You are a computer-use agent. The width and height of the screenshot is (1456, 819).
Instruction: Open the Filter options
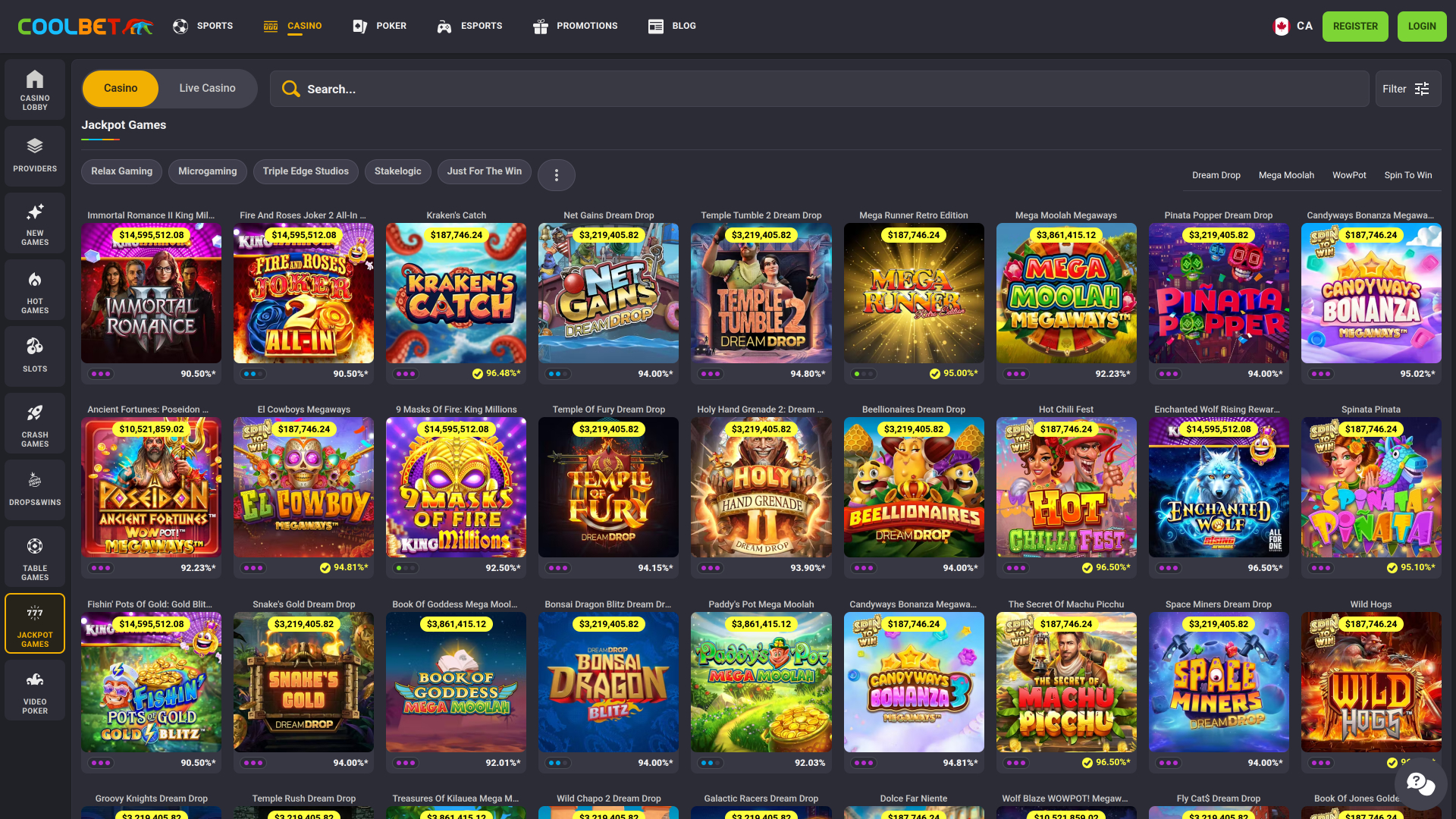click(1407, 88)
